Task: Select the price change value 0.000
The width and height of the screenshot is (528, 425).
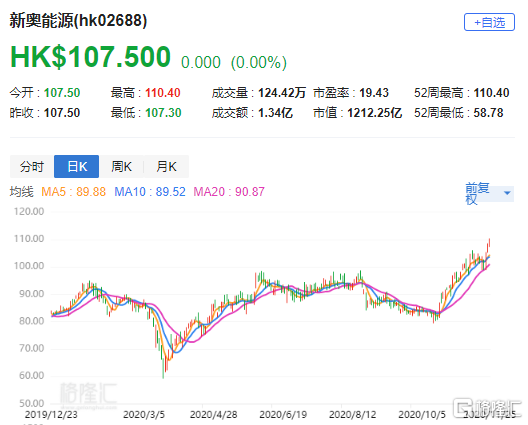Action: pyautogui.click(x=201, y=62)
